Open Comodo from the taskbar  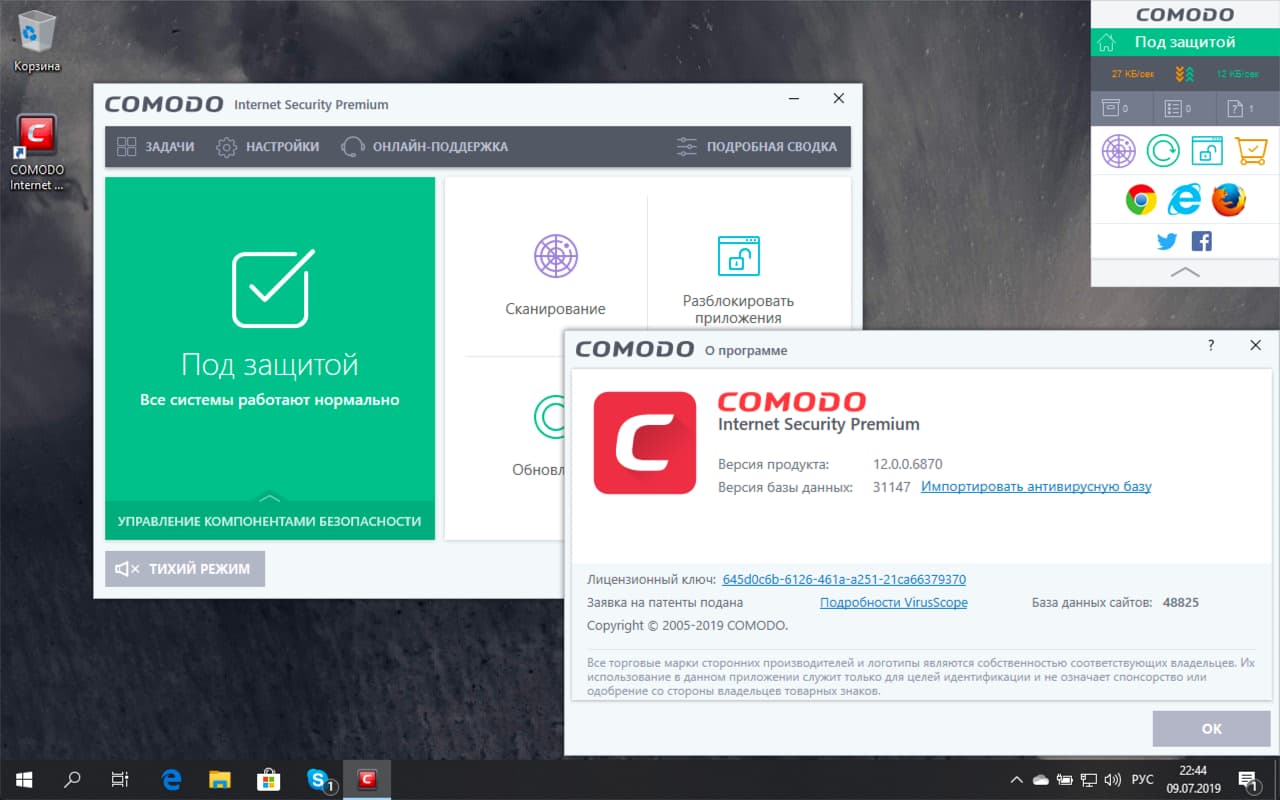pos(366,779)
